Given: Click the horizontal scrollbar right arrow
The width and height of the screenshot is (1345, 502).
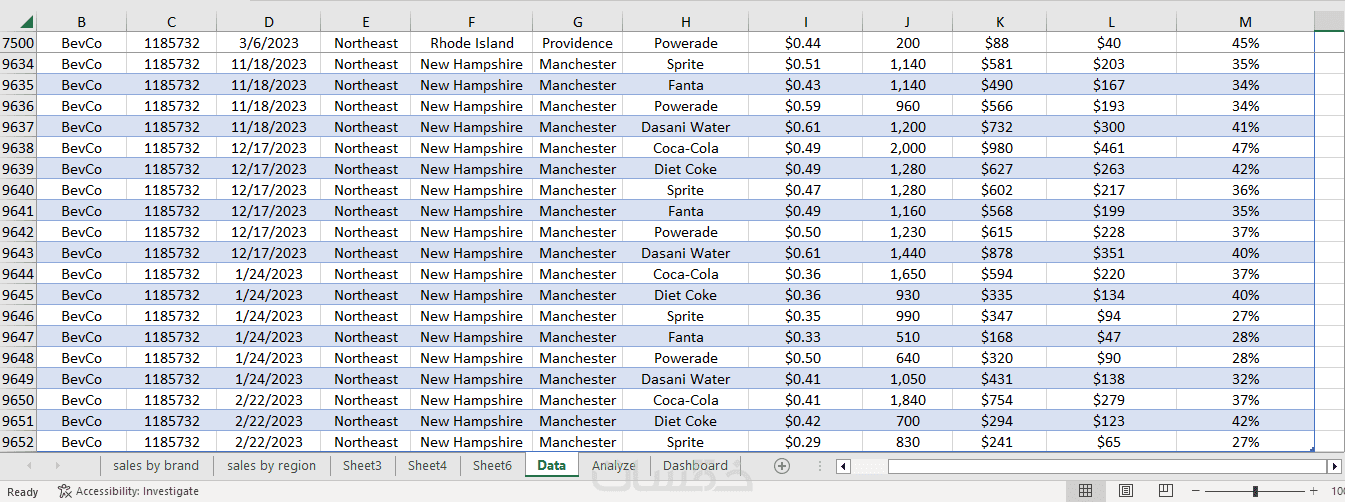Looking at the screenshot, I should pos(1334,466).
